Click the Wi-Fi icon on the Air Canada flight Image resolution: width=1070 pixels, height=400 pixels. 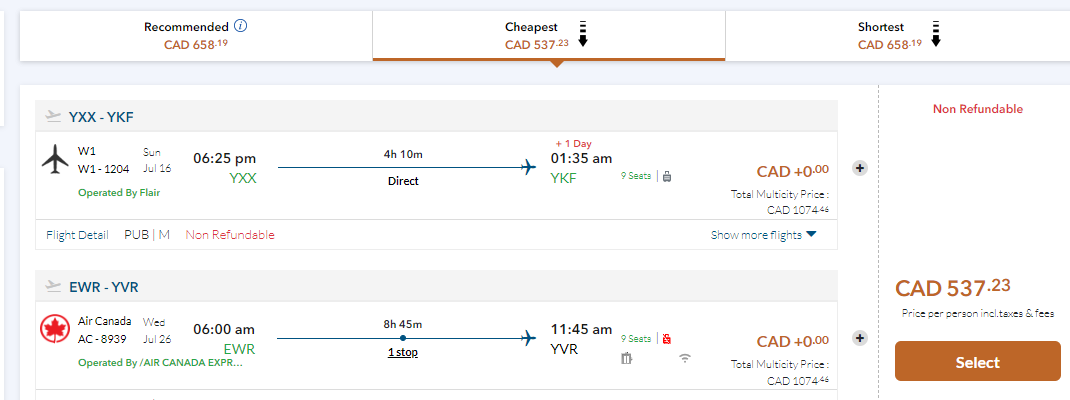(x=684, y=359)
